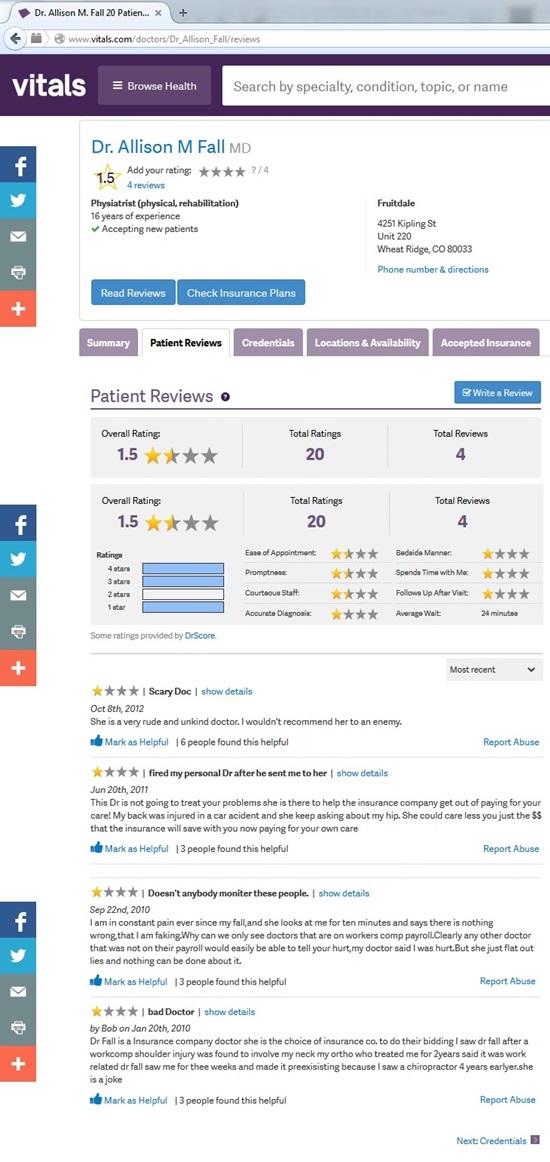Click the help question mark beside Patient Reviews
550x1162 pixels.
click(x=225, y=397)
